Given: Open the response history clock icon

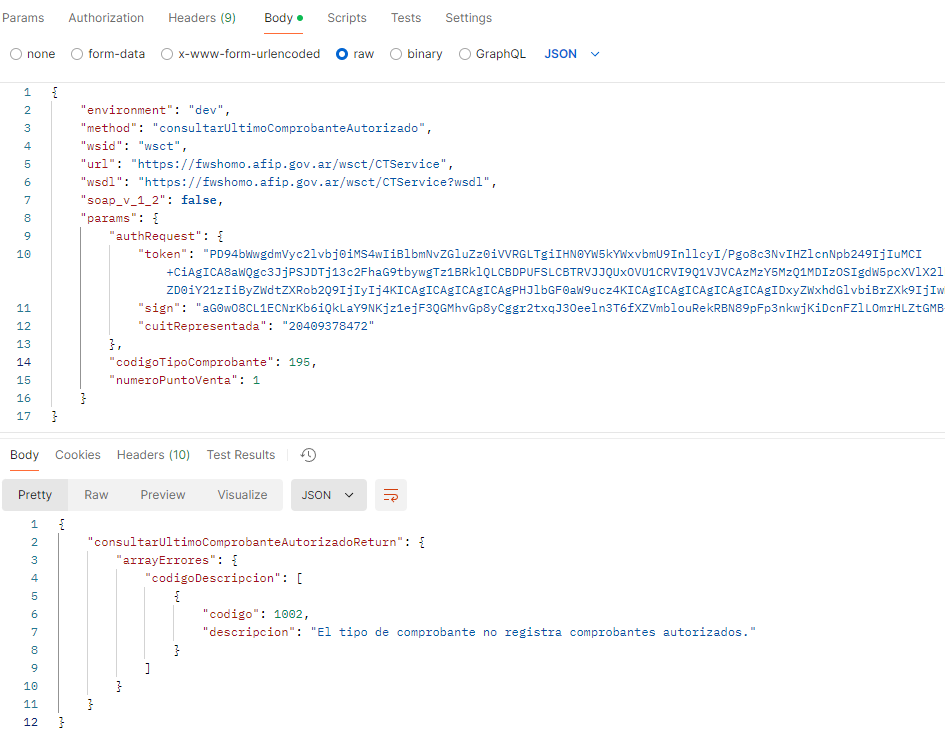Looking at the screenshot, I should tap(308, 455).
